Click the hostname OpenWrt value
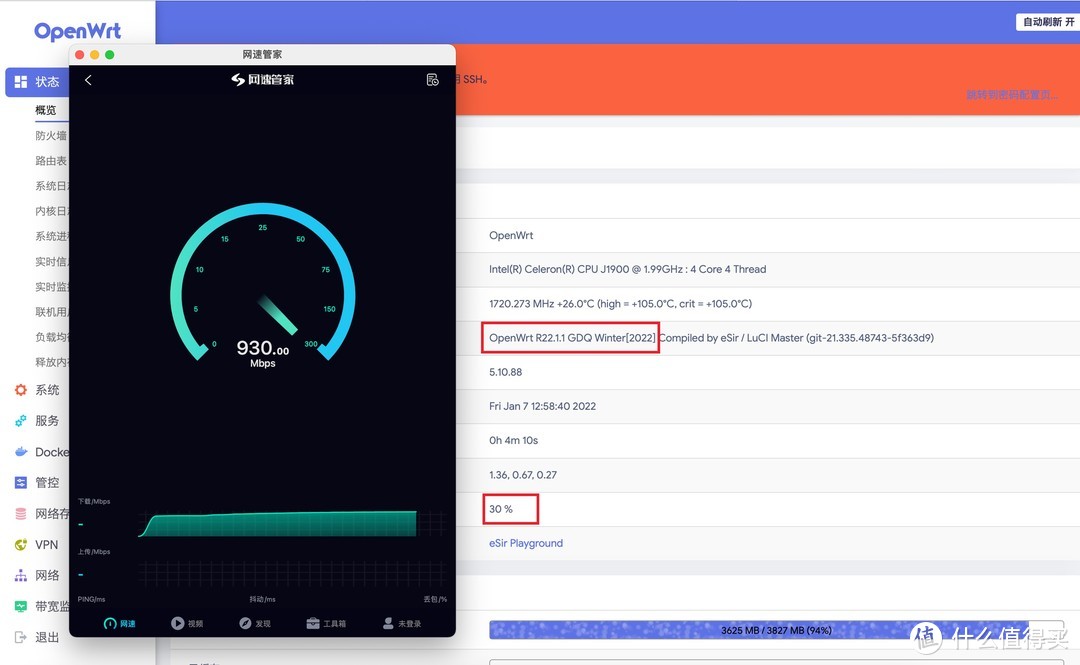1080x665 pixels. pos(511,236)
